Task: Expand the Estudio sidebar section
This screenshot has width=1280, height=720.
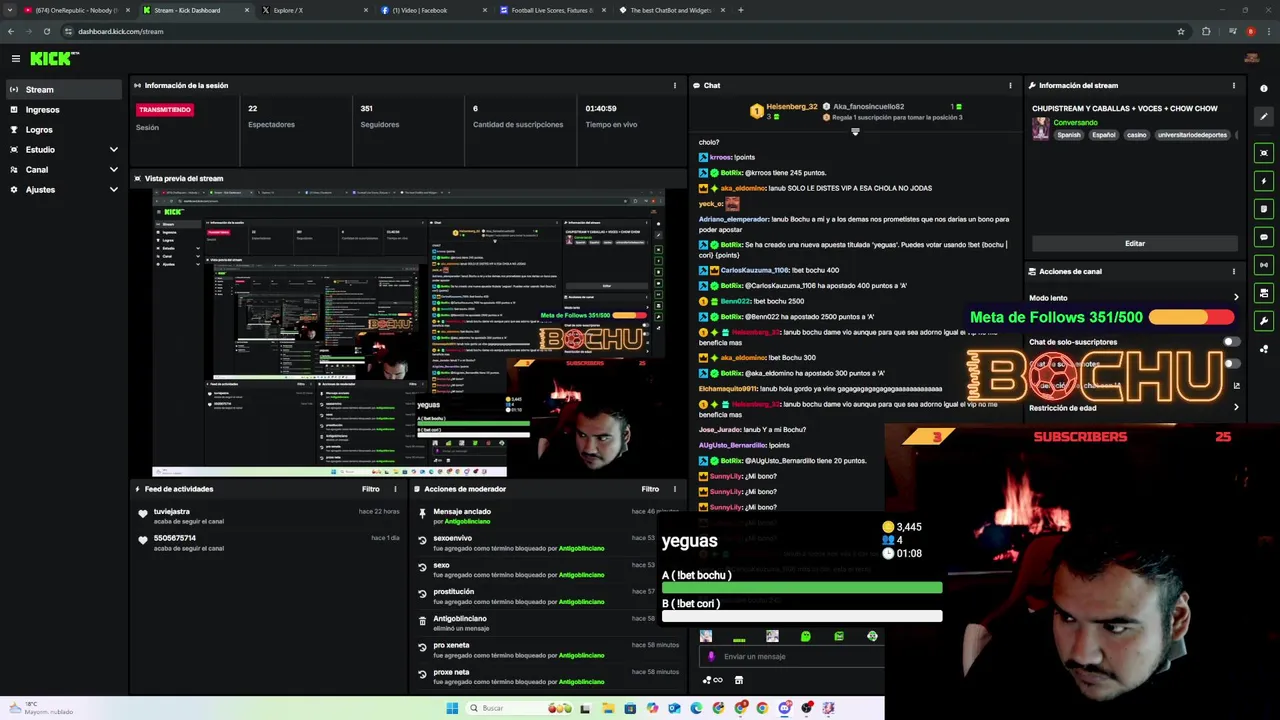Action: [x=113, y=150]
